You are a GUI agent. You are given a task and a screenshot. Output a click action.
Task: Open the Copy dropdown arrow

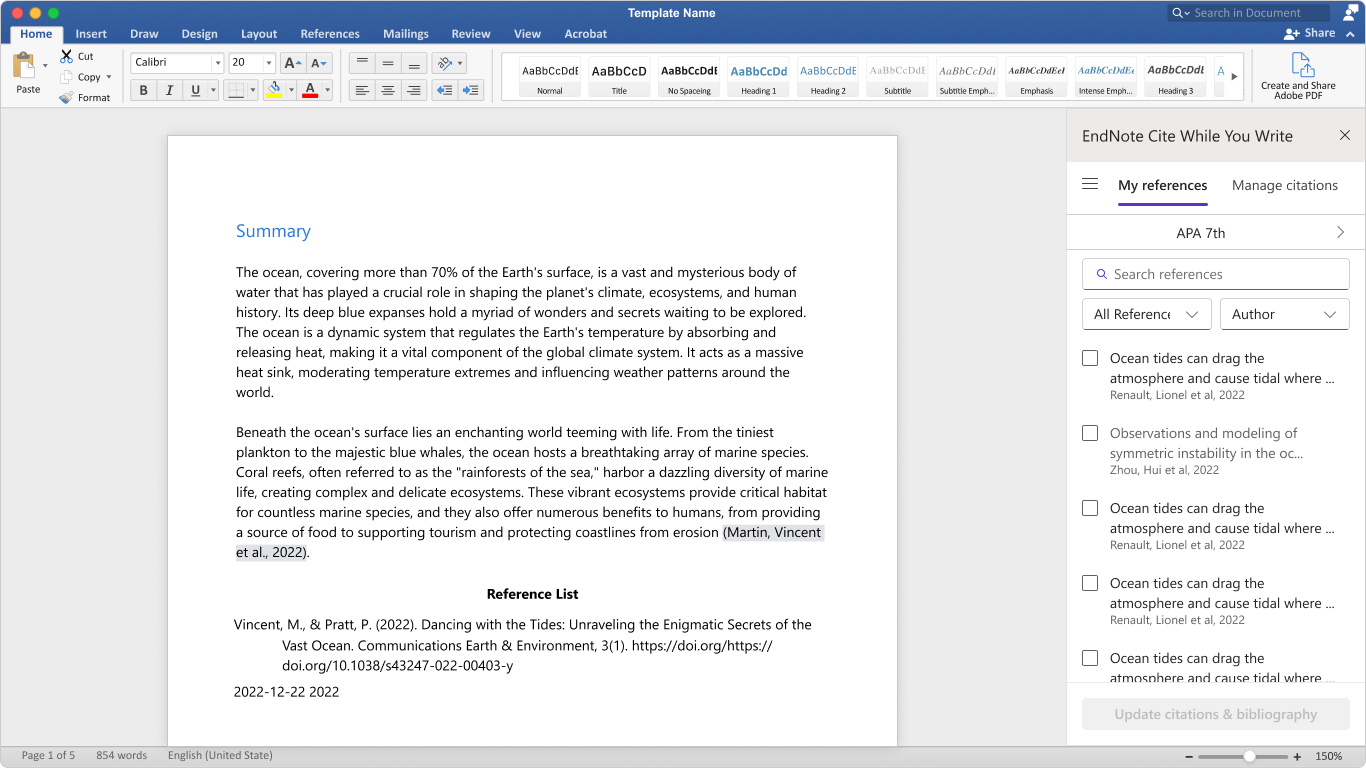(x=109, y=77)
